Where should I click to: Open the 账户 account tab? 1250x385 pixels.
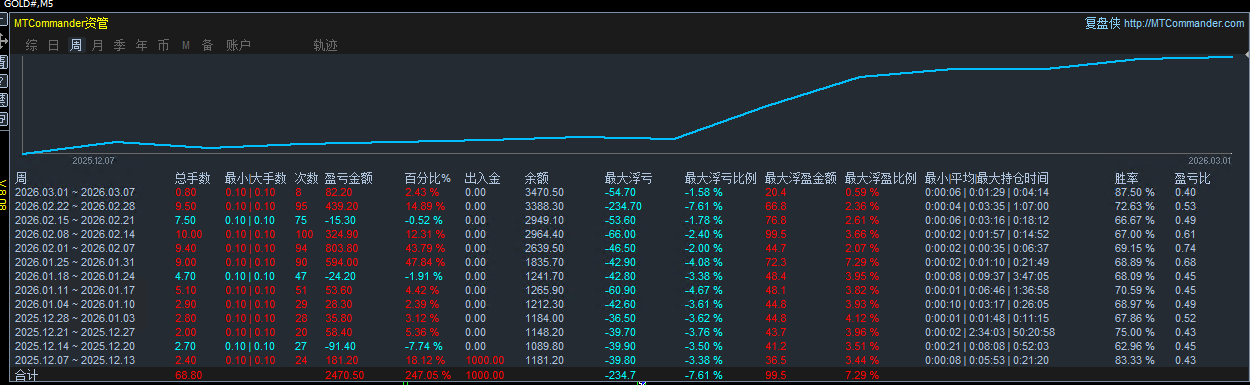238,45
